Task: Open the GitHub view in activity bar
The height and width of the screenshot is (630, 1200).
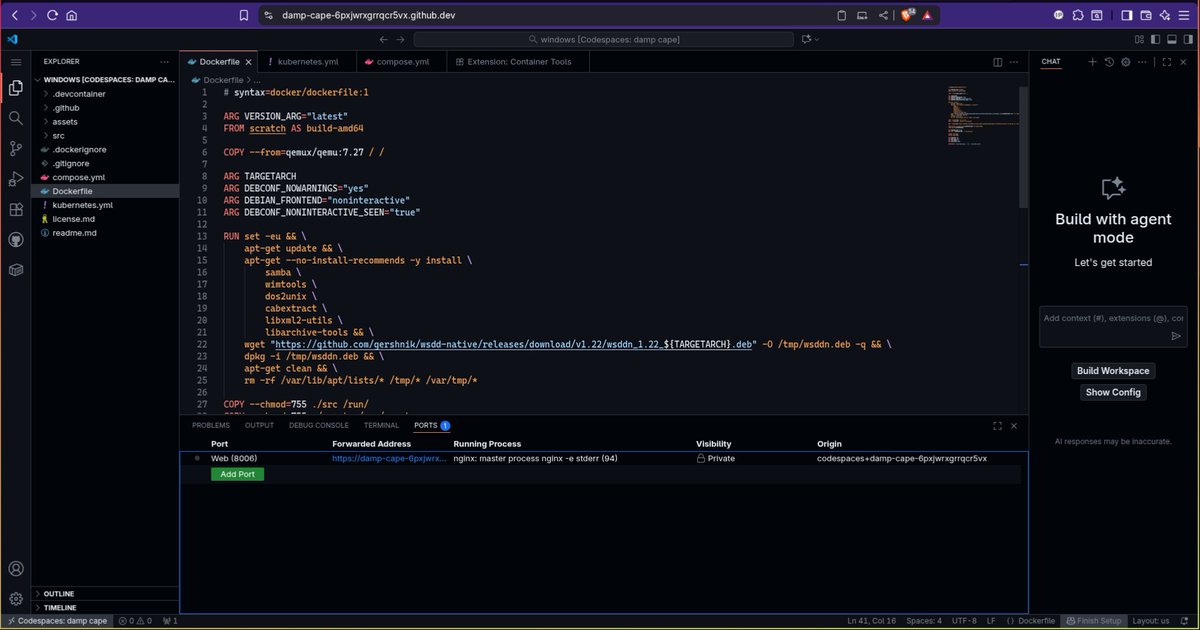Action: [16, 240]
